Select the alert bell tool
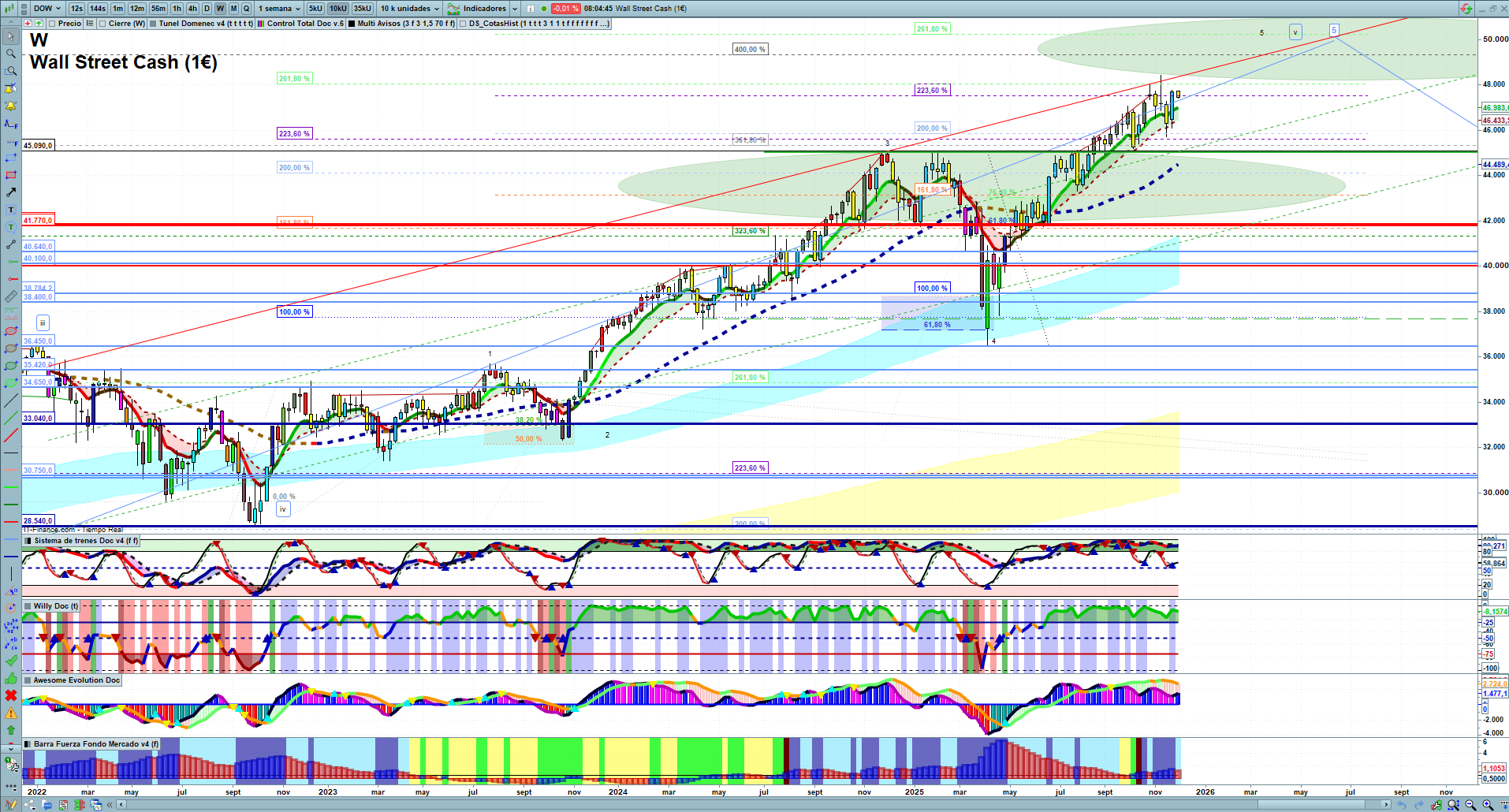1509x812 pixels. [11, 106]
